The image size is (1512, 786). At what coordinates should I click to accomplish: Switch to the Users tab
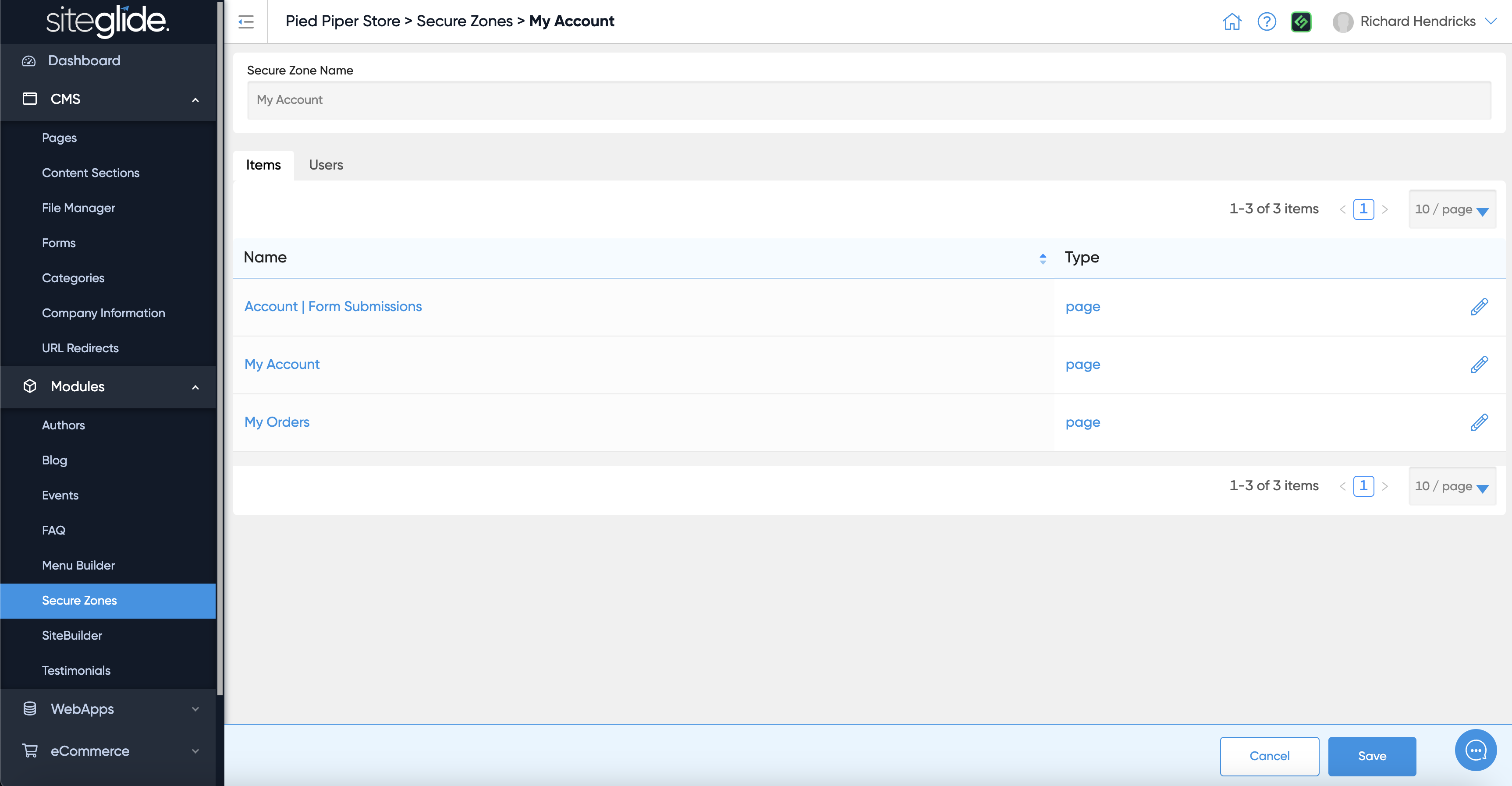coord(326,165)
